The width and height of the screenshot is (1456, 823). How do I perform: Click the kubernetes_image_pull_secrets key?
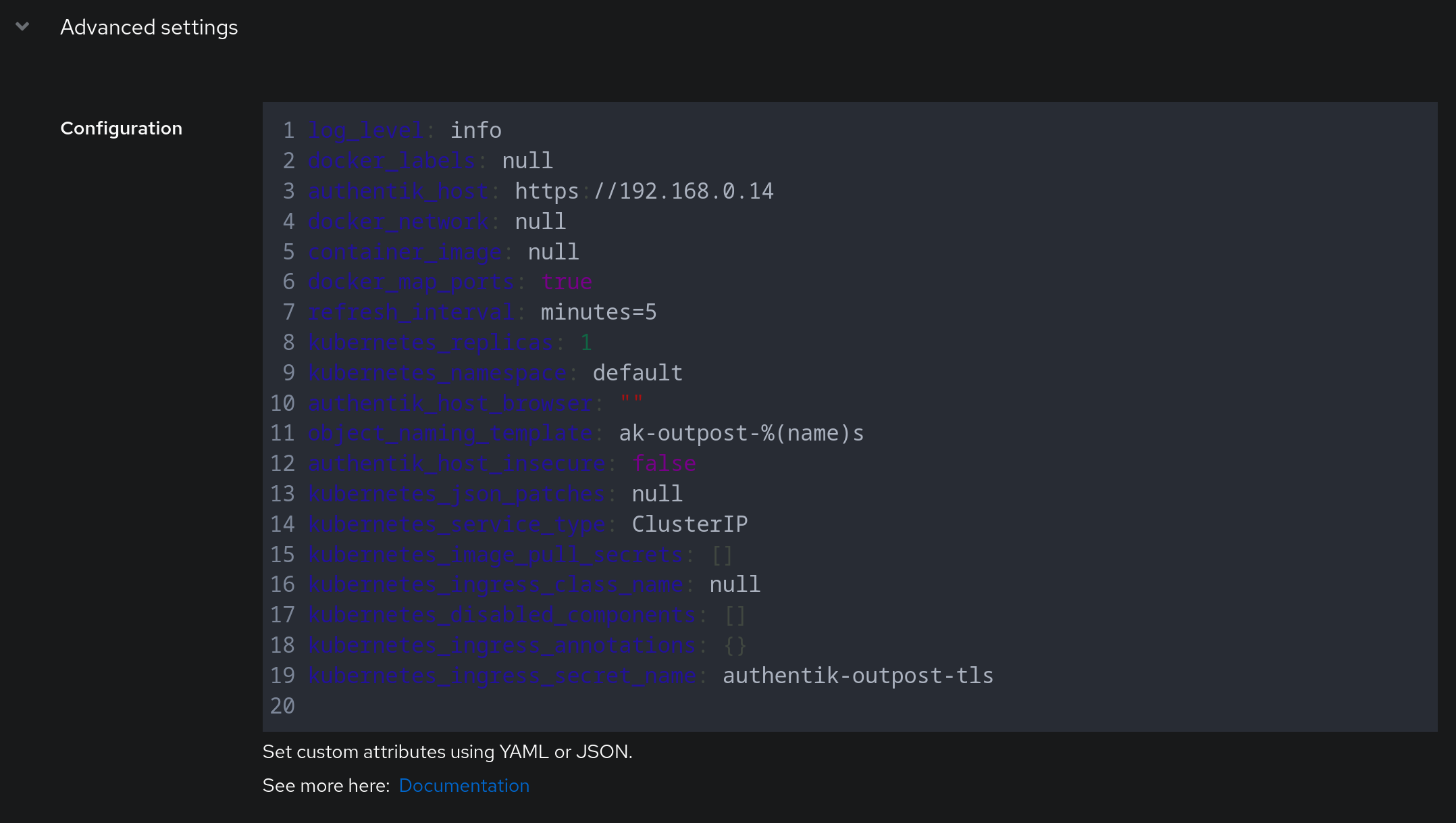496,555
